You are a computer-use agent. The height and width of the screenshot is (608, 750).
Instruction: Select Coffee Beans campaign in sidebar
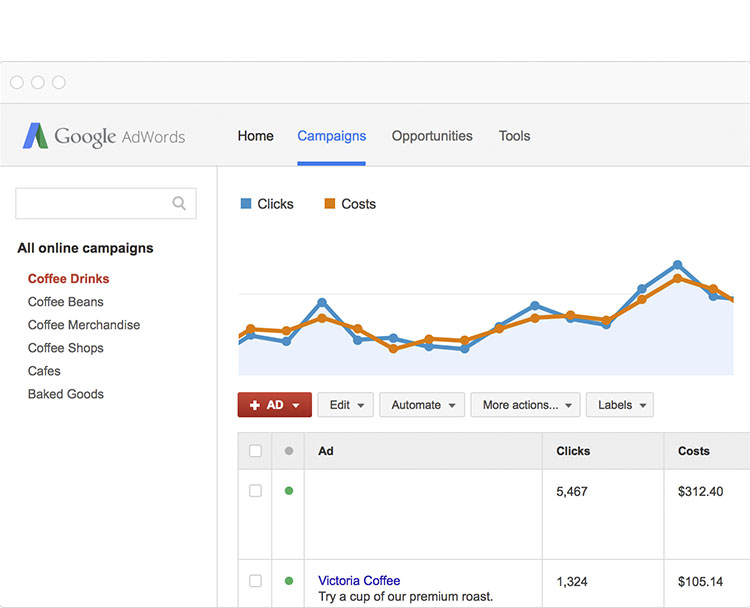click(x=66, y=302)
